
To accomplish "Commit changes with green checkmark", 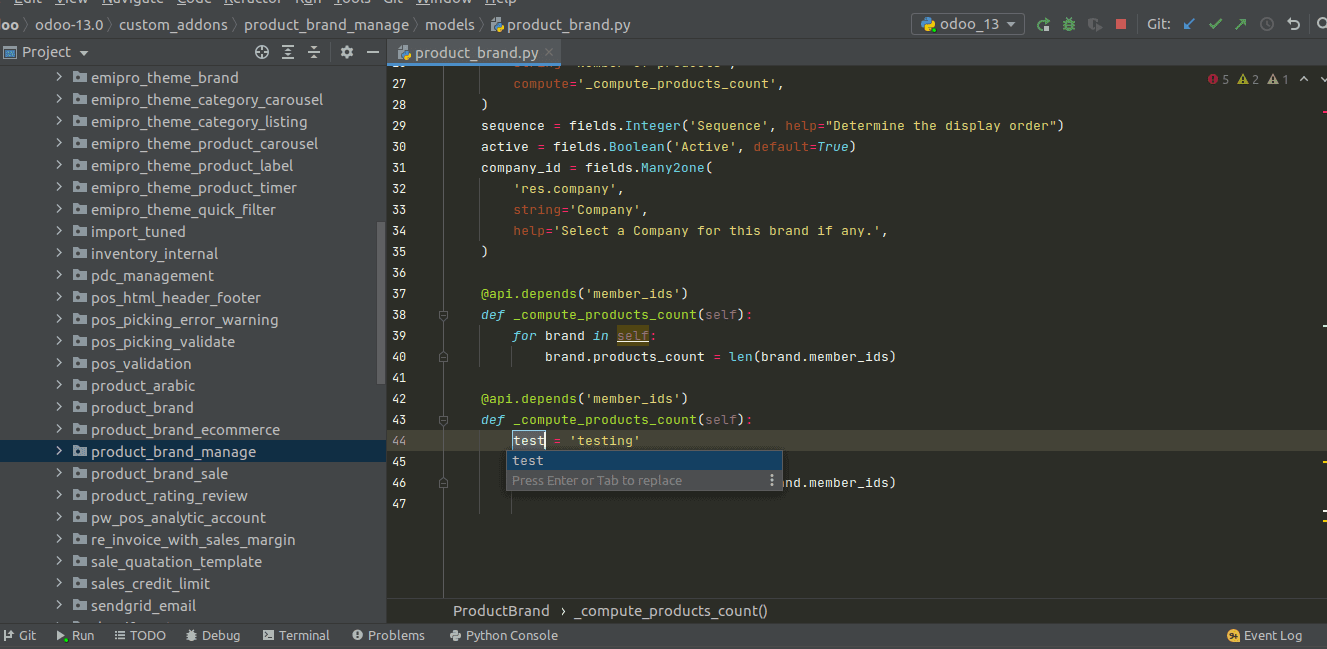I will pos(1215,24).
